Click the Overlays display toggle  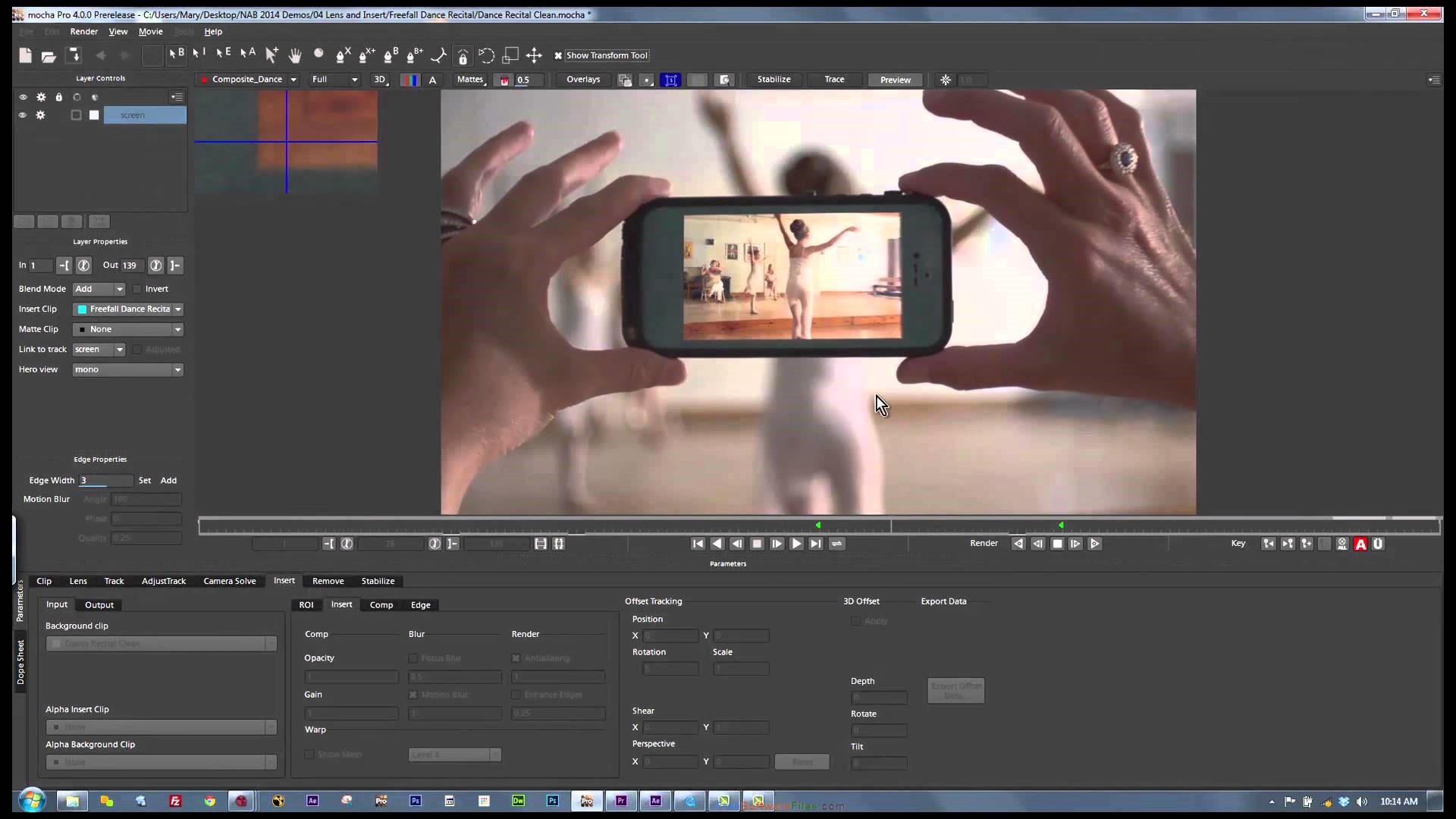click(582, 79)
